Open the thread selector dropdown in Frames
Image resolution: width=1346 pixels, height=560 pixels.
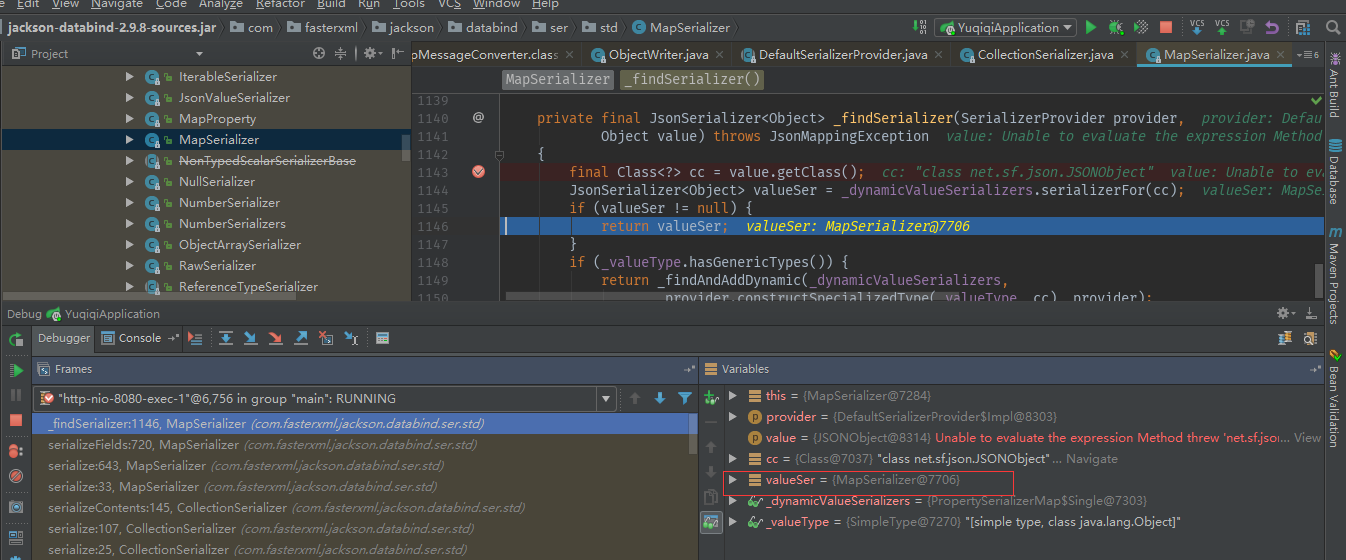pyautogui.click(x=605, y=399)
